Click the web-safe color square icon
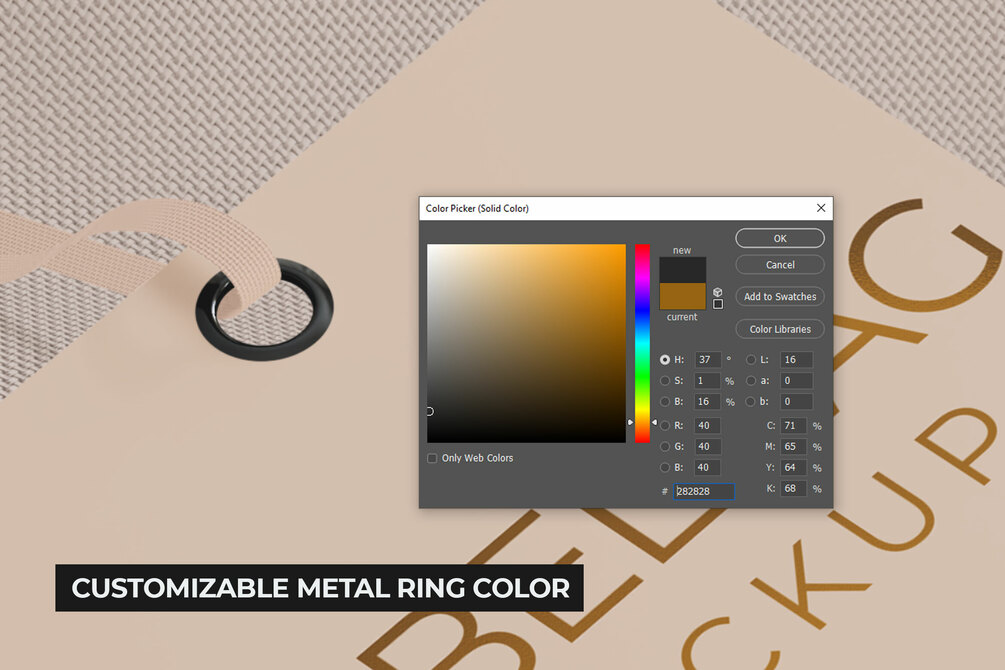The image size is (1005, 670). (718, 304)
